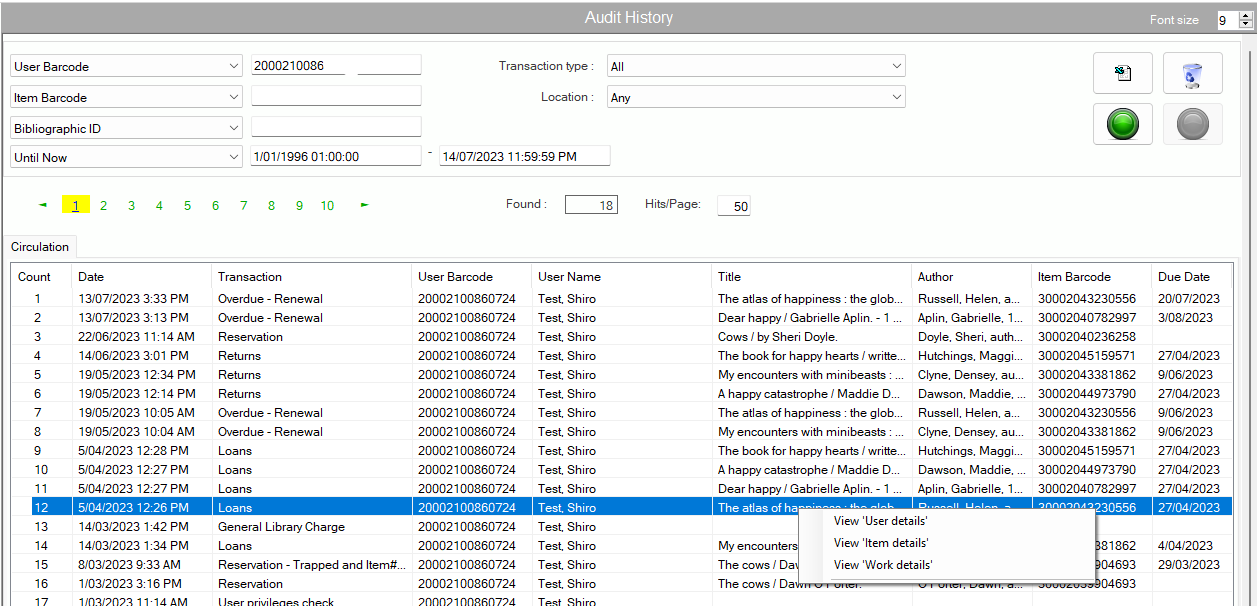1257x606 pixels.
Task: Select View 'User details' from context menu
Action: [x=879, y=520]
